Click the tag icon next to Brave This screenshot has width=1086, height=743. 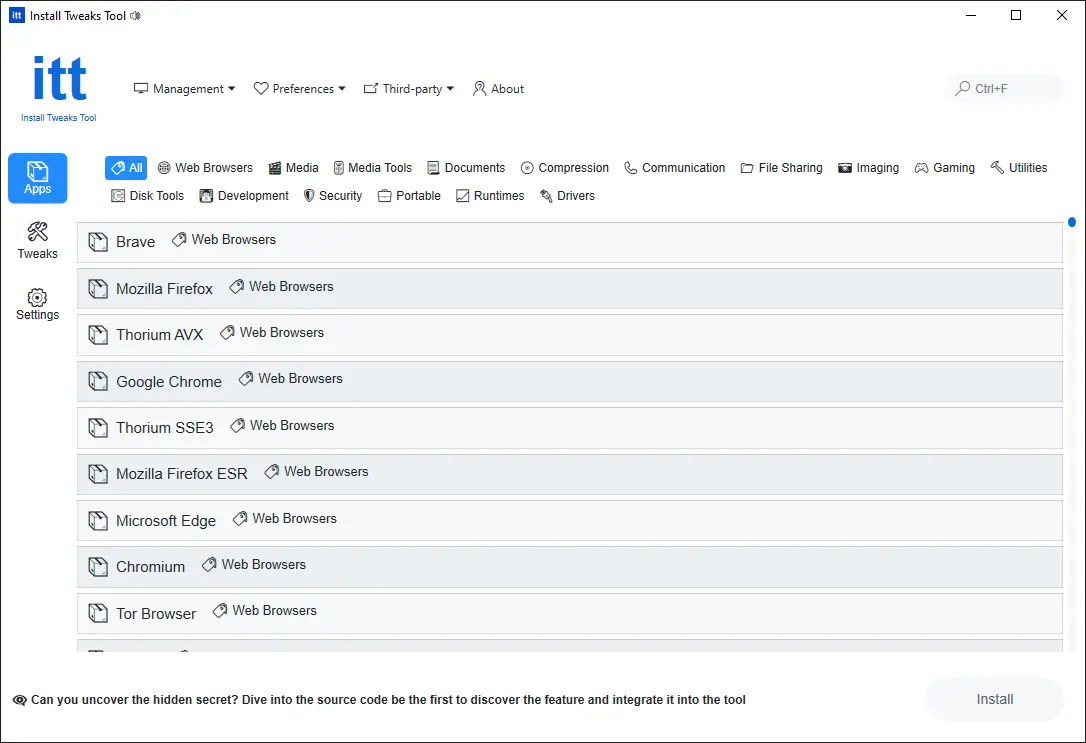pyautogui.click(x=179, y=240)
